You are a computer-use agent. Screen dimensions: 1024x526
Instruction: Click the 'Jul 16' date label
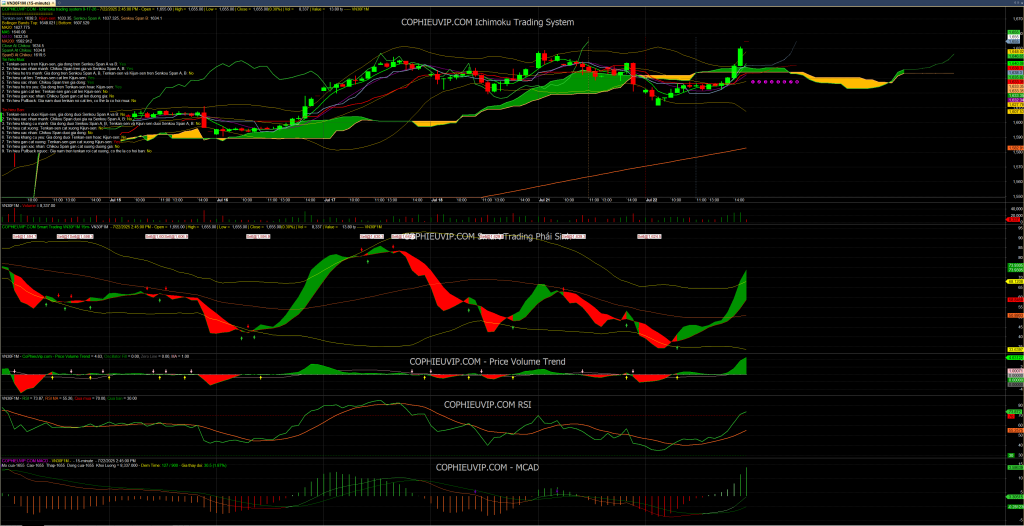click(x=221, y=199)
